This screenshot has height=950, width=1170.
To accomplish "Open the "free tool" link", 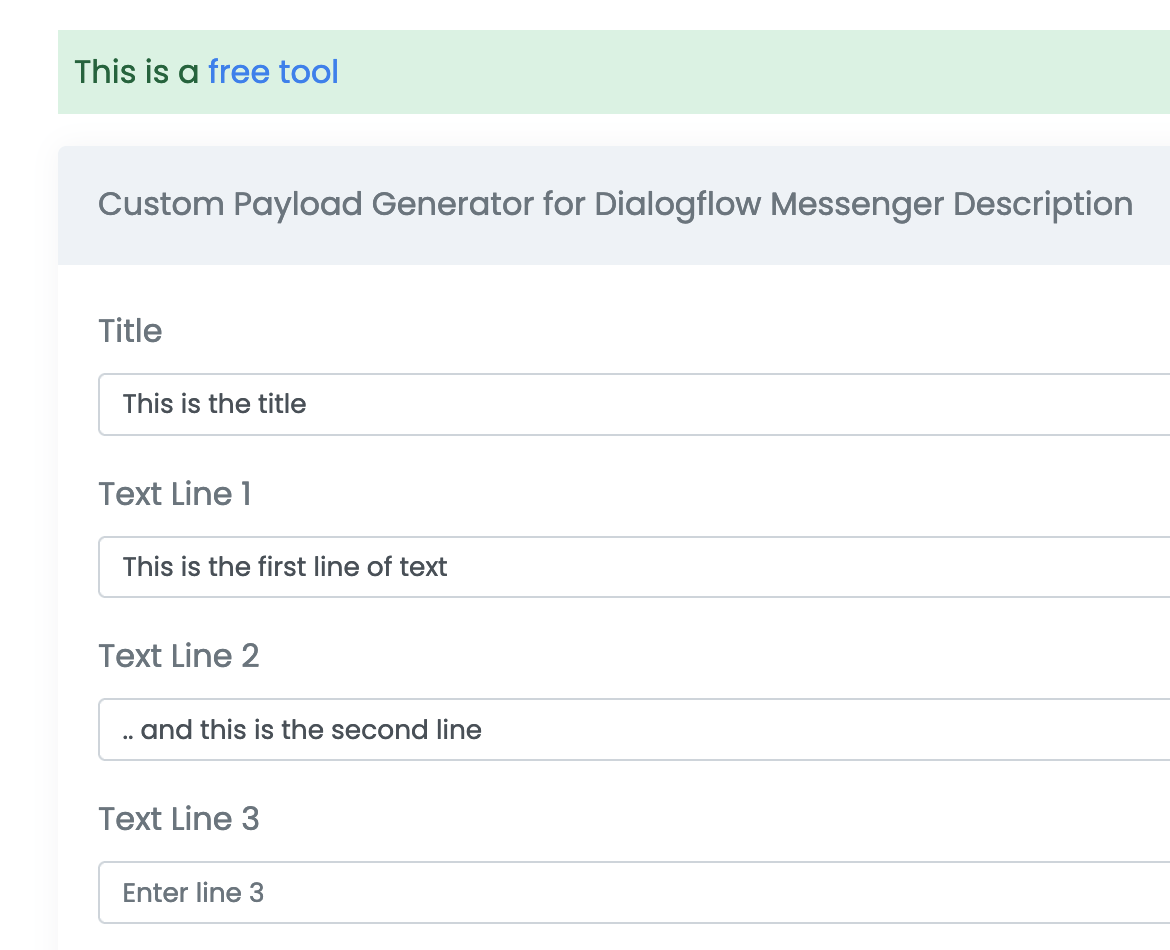I will coord(273,72).
